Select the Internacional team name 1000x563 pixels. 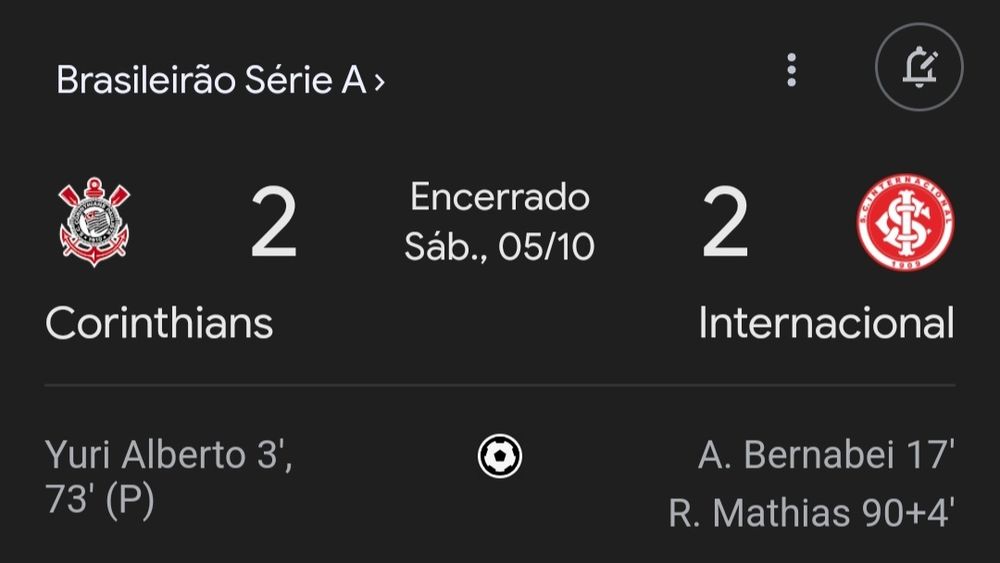[x=826, y=323]
